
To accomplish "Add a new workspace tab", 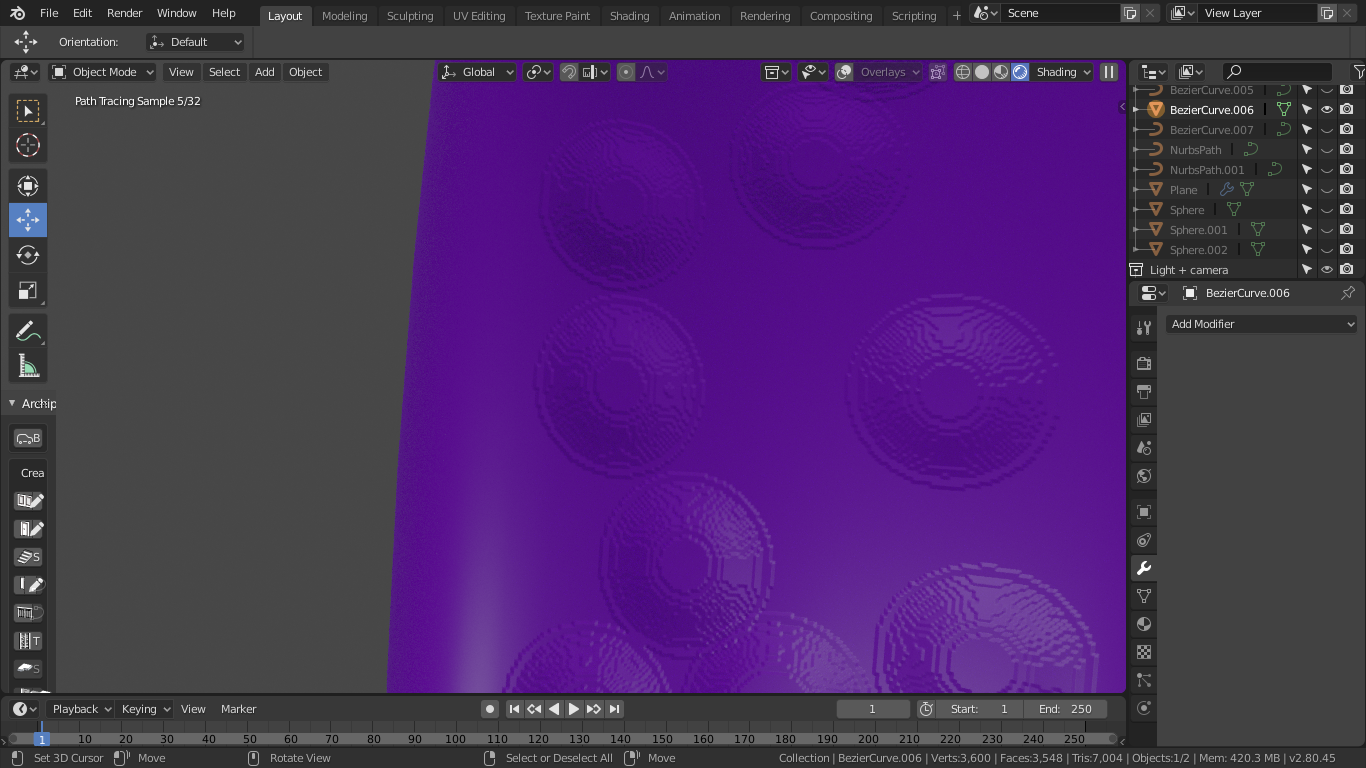I will (956, 15).
